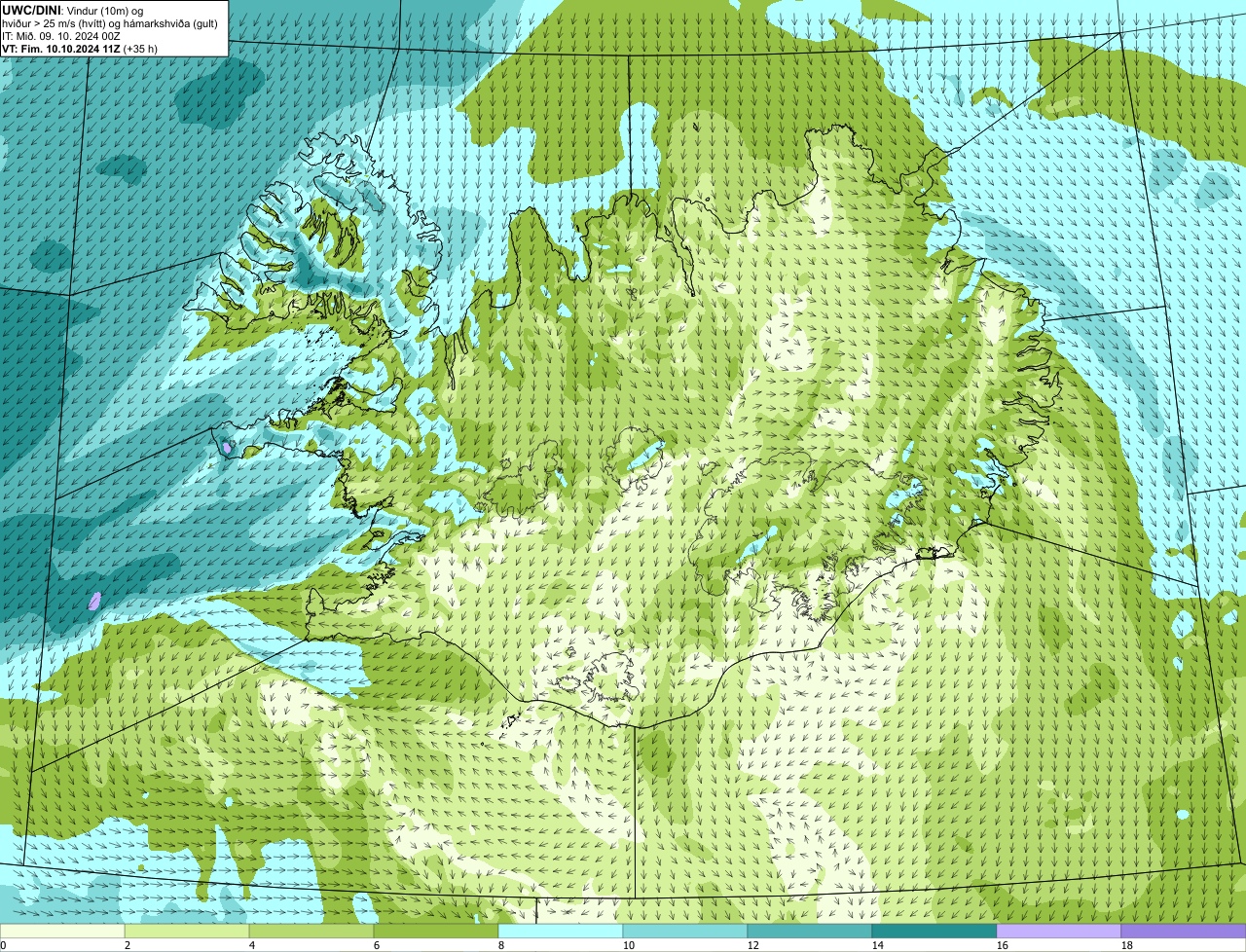Pick the light cyan 8–10 m/s swatch
Image resolution: width=1246 pixels, height=952 pixels.
coord(561,931)
